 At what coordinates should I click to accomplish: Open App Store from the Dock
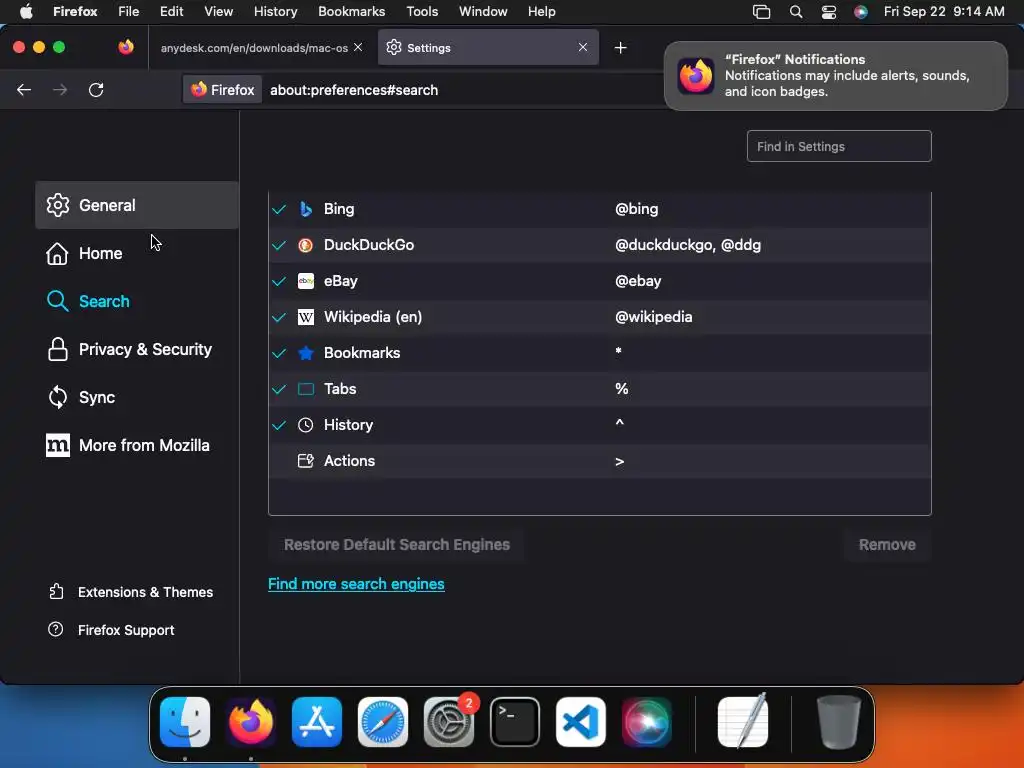click(x=317, y=722)
